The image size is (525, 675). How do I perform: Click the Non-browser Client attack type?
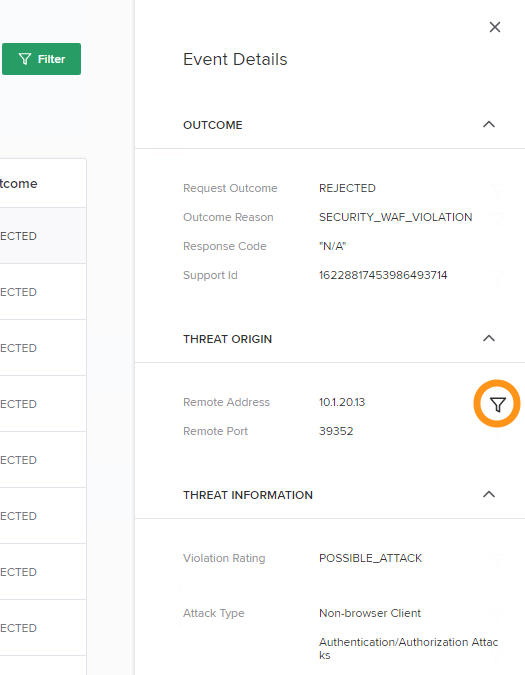(370, 613)
